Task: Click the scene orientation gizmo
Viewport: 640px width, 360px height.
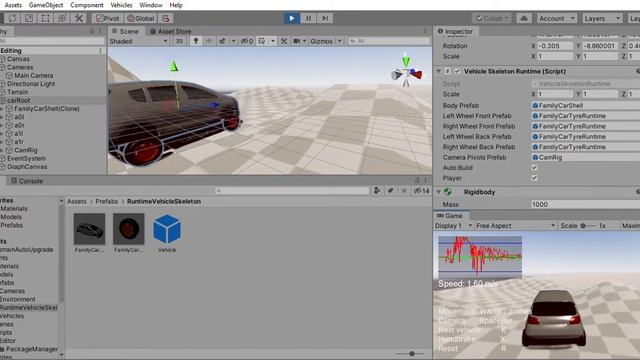Action: pos(406,73)
